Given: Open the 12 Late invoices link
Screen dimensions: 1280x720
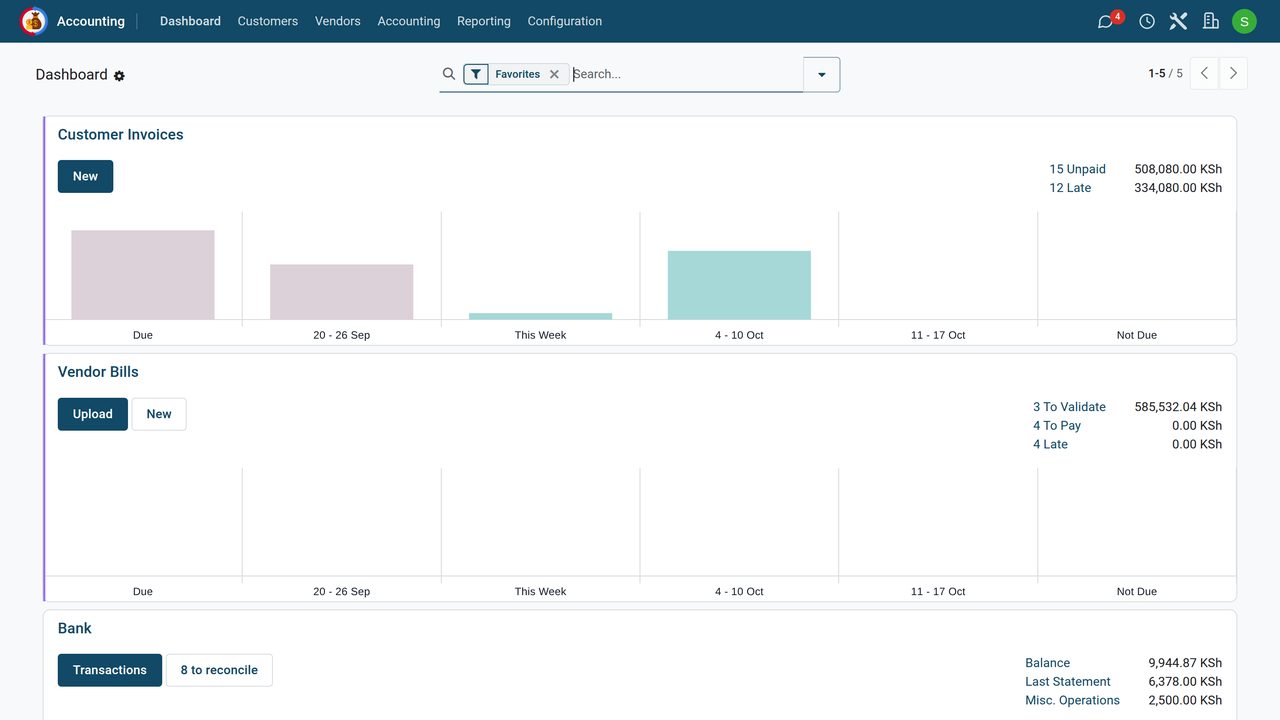Looking at the screenshot, I should coord(1070,188).
